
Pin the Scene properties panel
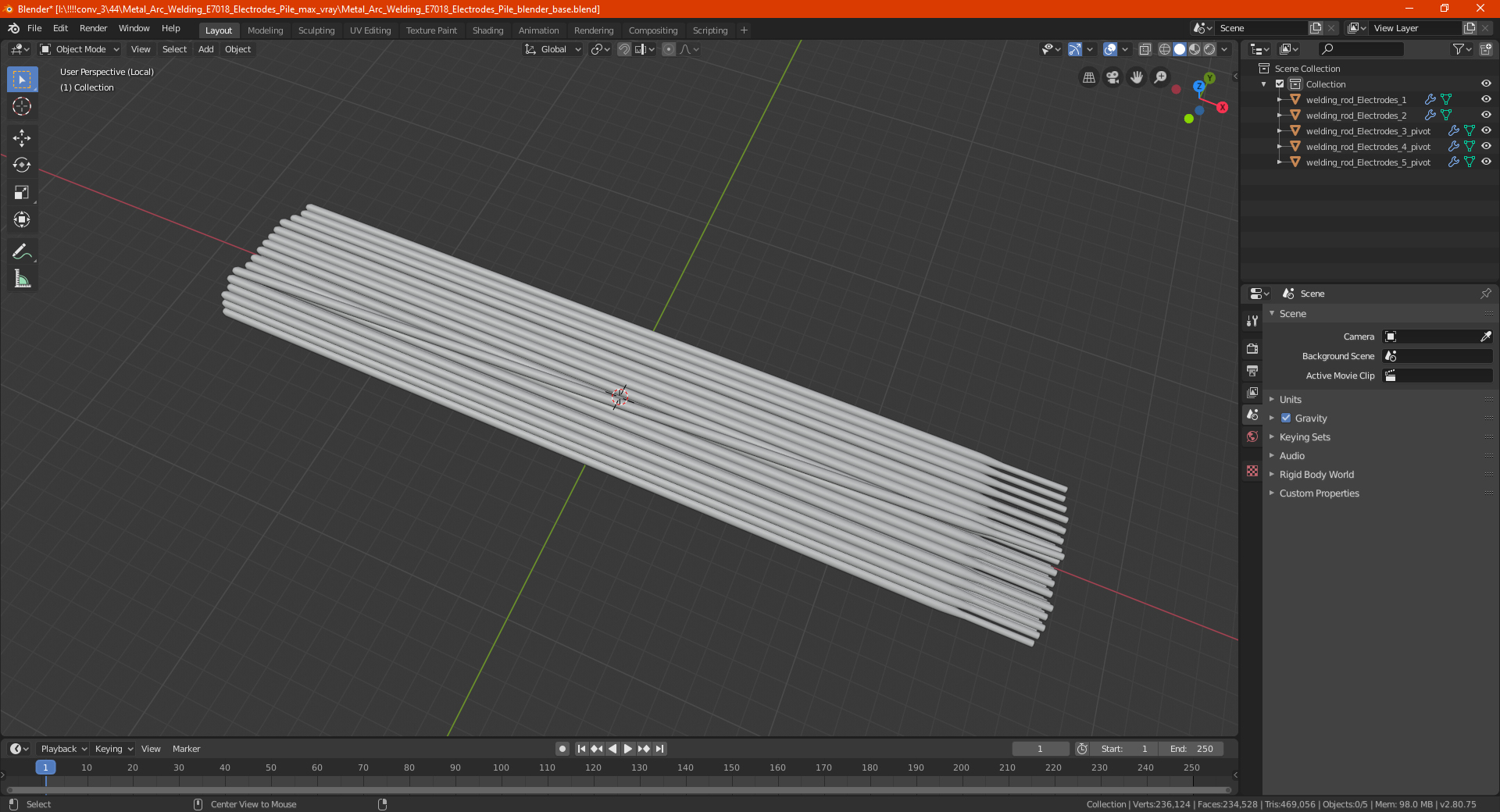[1485, 294]
